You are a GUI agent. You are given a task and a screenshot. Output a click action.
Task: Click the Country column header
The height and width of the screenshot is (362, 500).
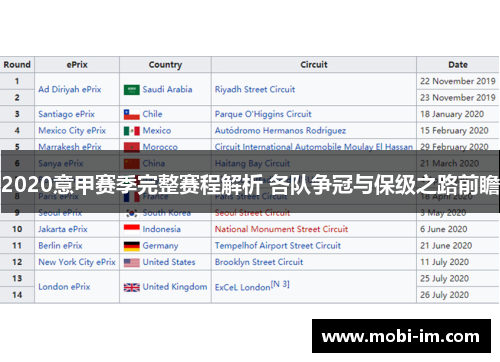(165, 65)
